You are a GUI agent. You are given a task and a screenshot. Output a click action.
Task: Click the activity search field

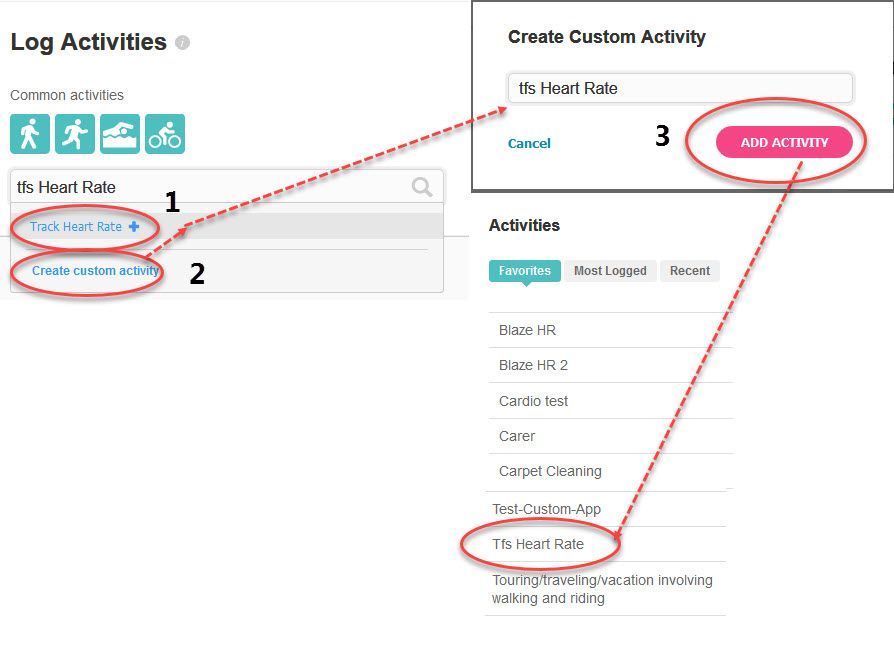point(226,186)
